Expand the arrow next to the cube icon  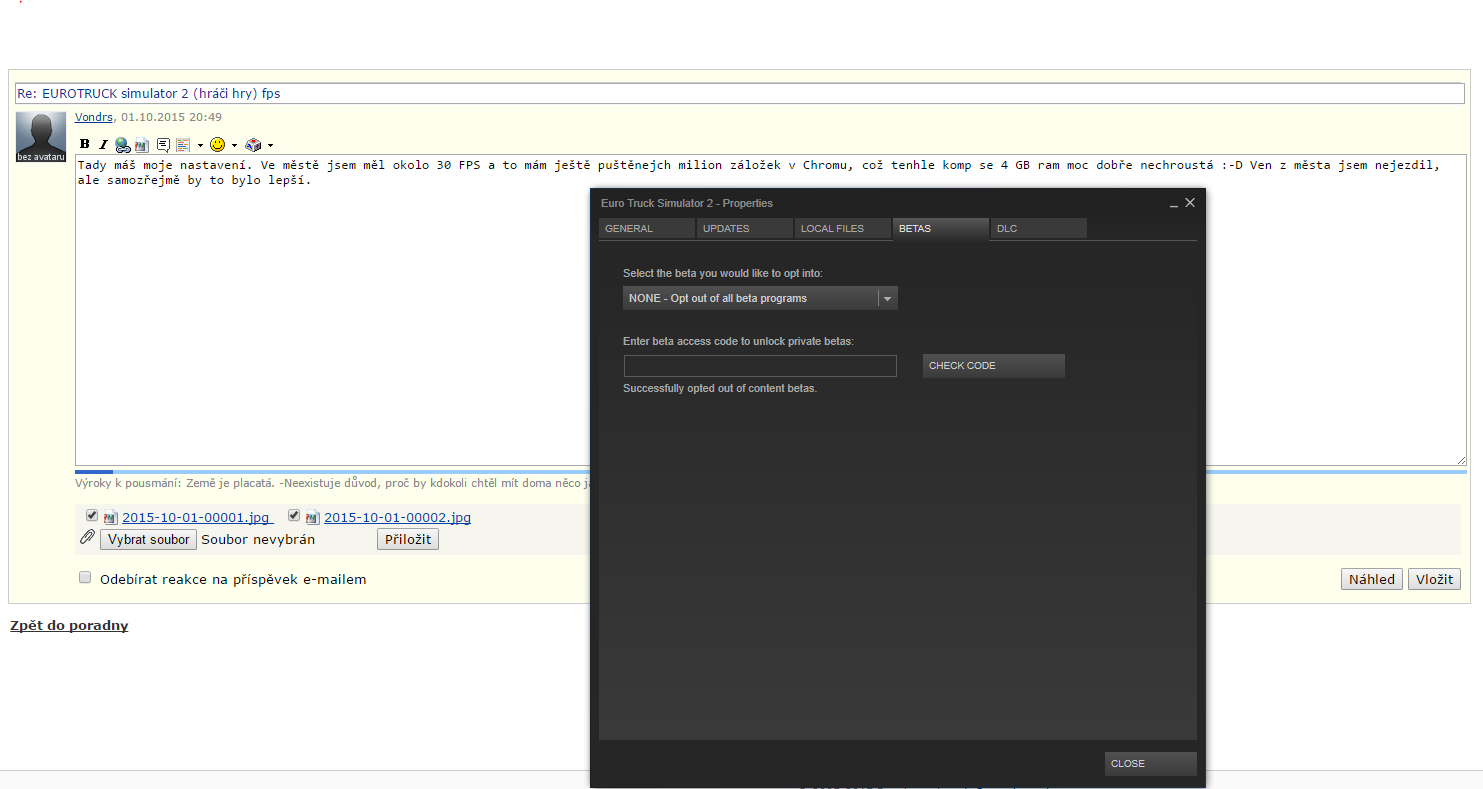tap(270, 146)
